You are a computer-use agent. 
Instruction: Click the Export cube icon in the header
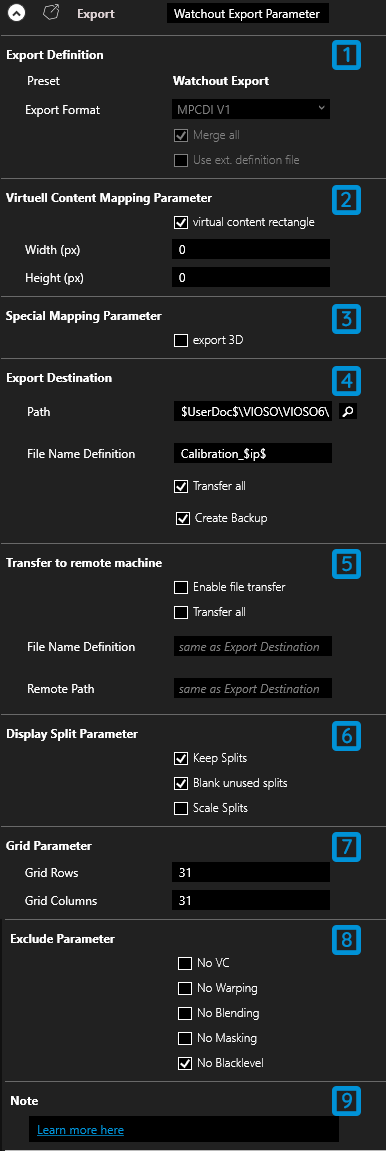coord(51,13)
